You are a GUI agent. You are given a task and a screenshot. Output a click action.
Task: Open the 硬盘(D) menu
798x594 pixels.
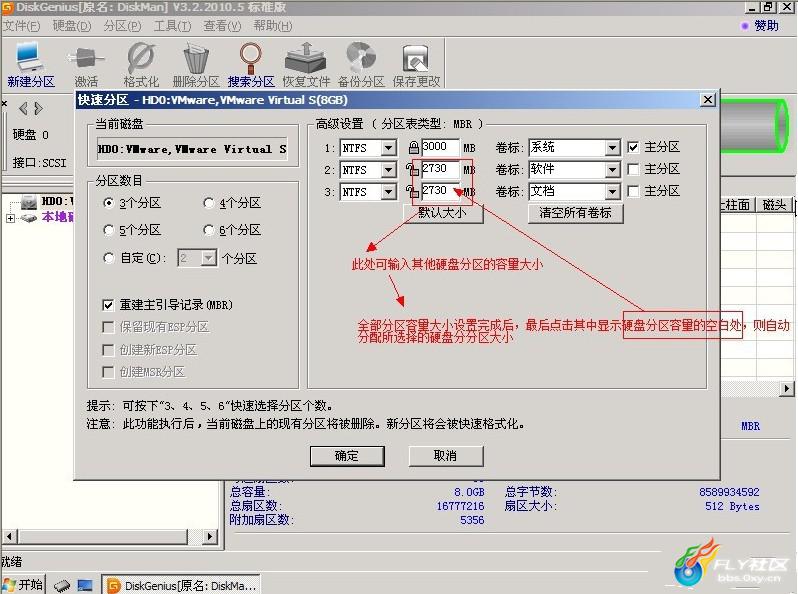[x=72, y=25]
